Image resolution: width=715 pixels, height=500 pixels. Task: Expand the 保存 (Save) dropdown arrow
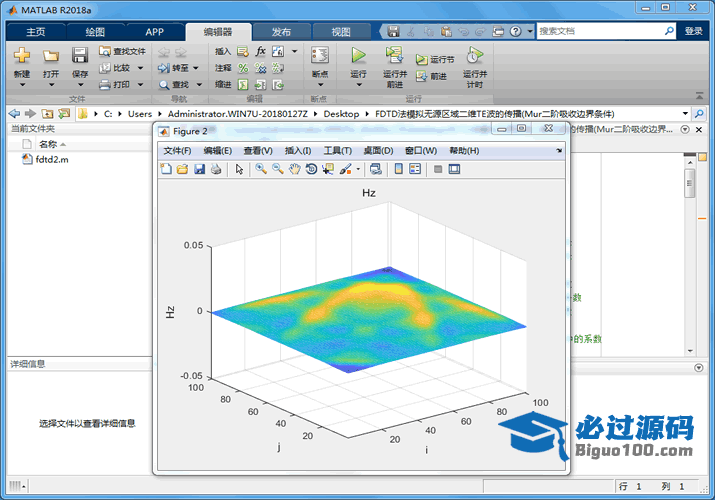tap(80, 84)
